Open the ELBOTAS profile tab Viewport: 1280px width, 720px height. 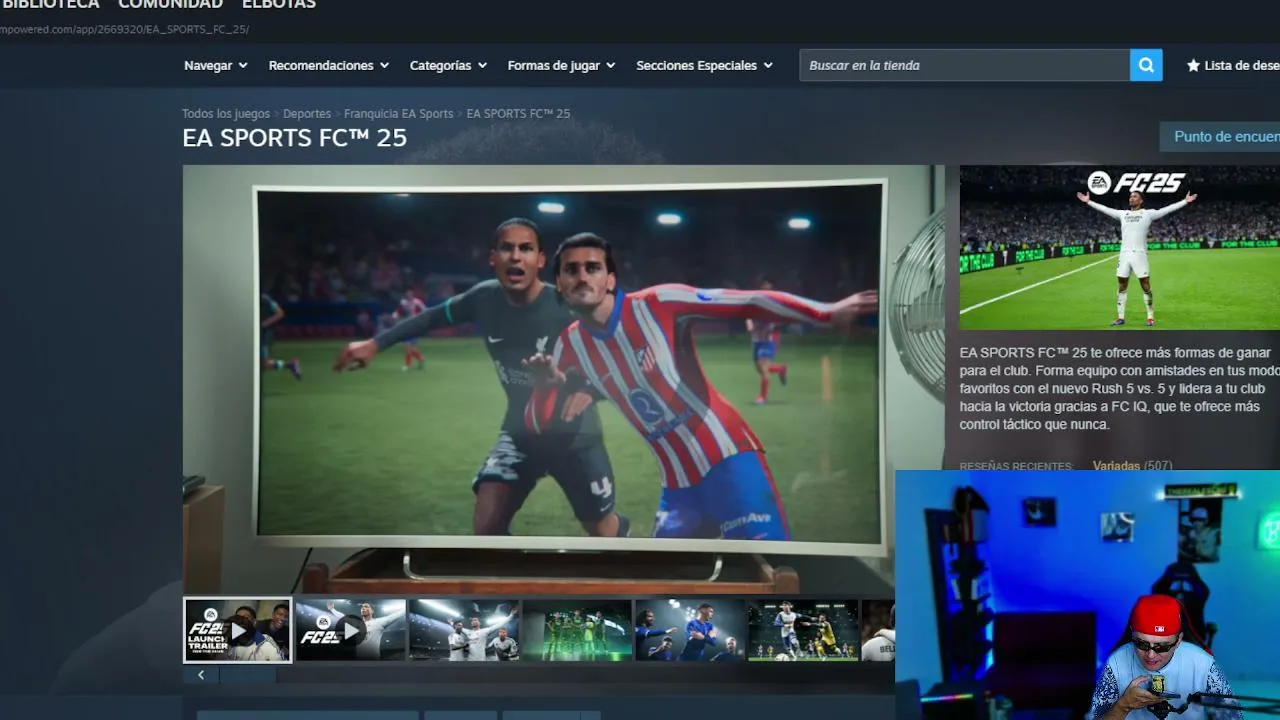[x=279, y=4]
